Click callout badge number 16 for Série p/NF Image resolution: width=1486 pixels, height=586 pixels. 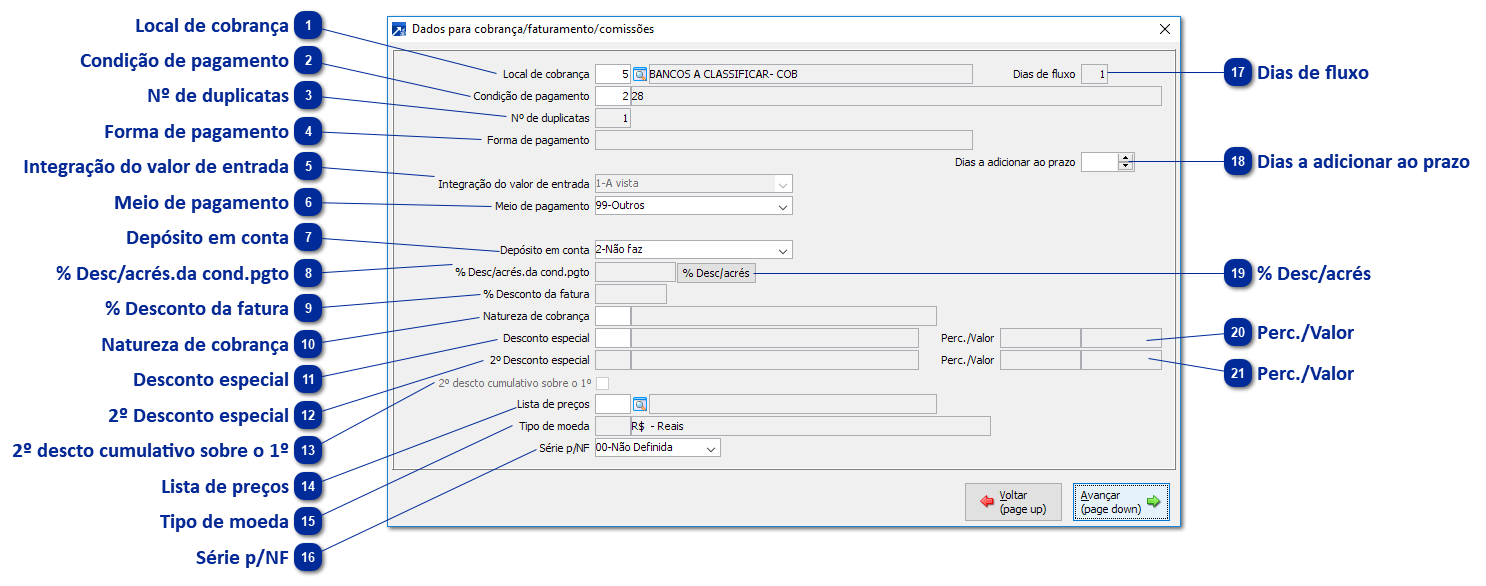tap(308, 557)
